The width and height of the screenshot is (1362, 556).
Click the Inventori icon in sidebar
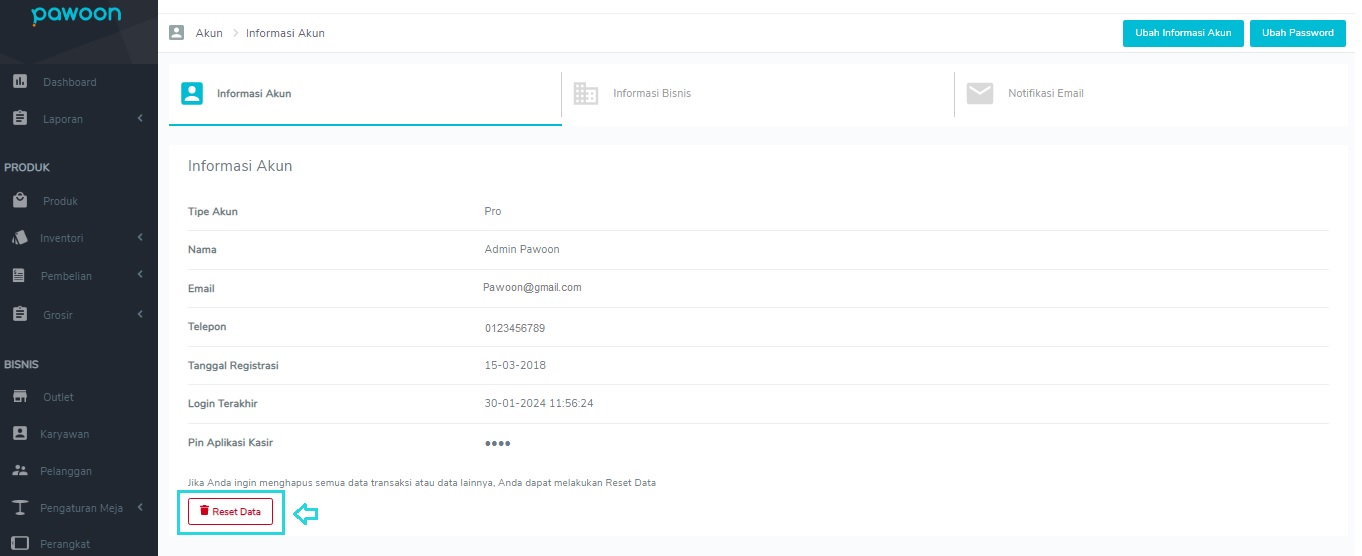coord(20,238)
